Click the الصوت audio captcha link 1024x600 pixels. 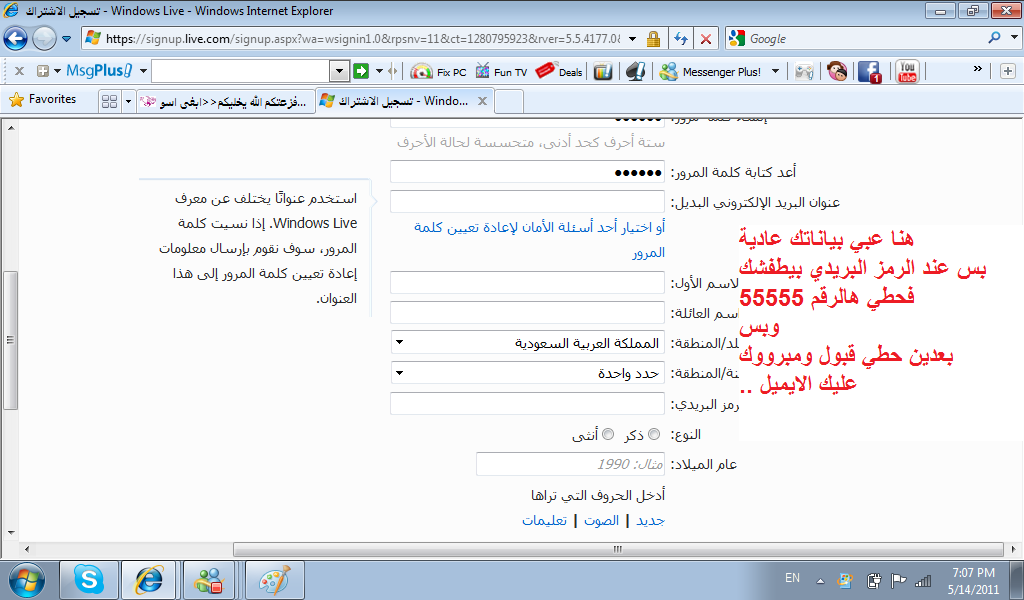click(x=601, y=520)
